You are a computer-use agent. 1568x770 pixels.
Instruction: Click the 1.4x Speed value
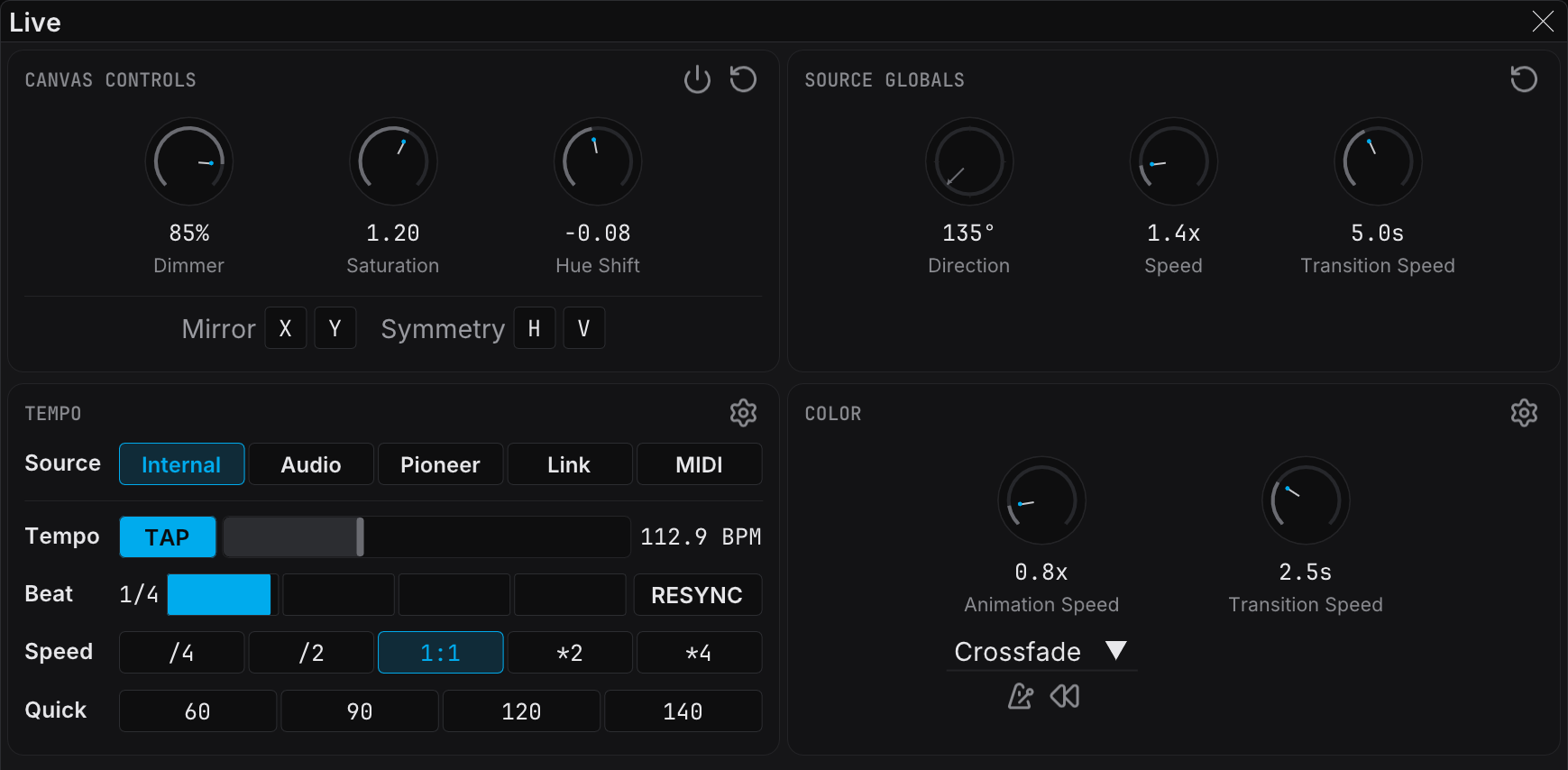coord(1174,234)
